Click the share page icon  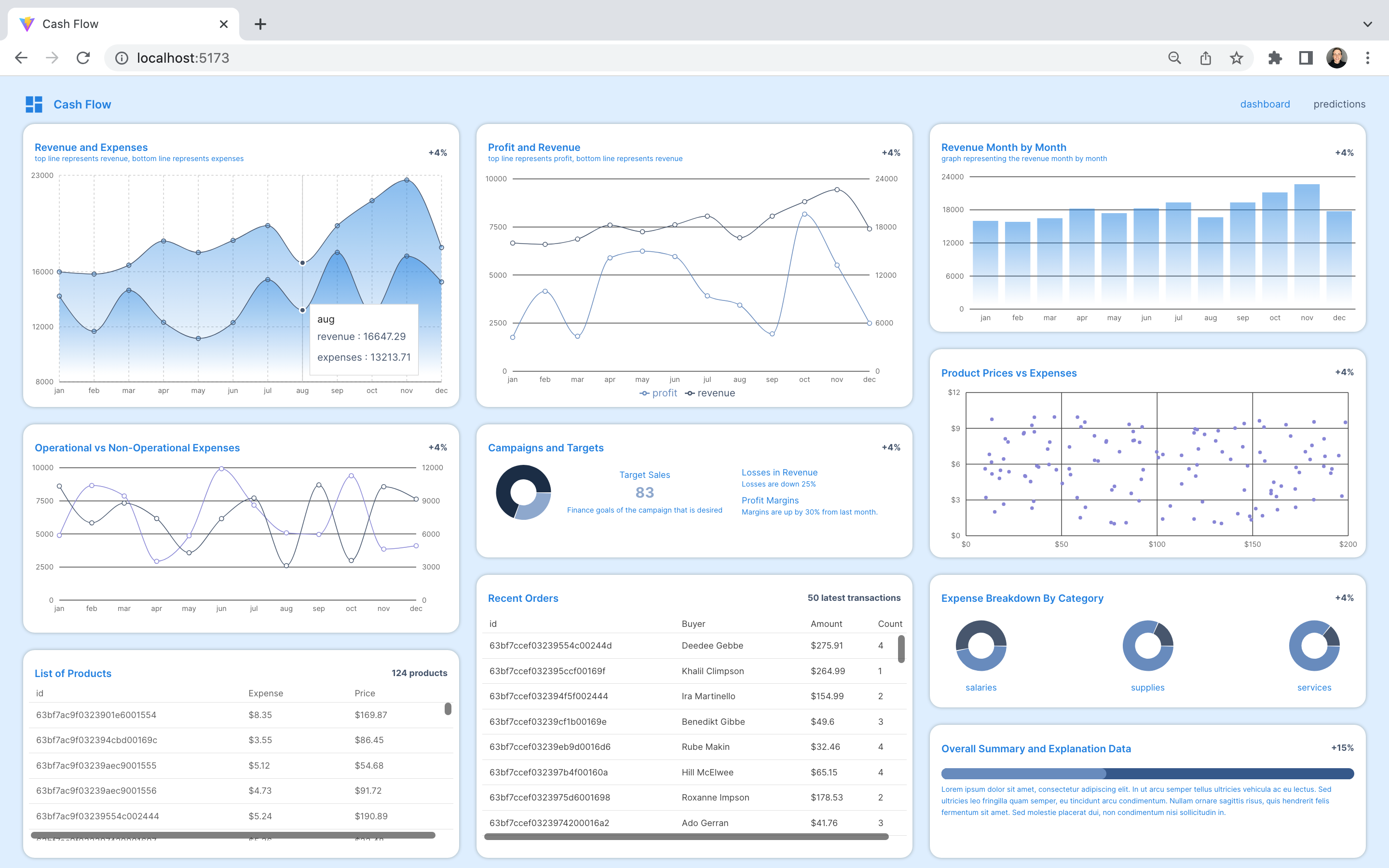[1205, 58]
